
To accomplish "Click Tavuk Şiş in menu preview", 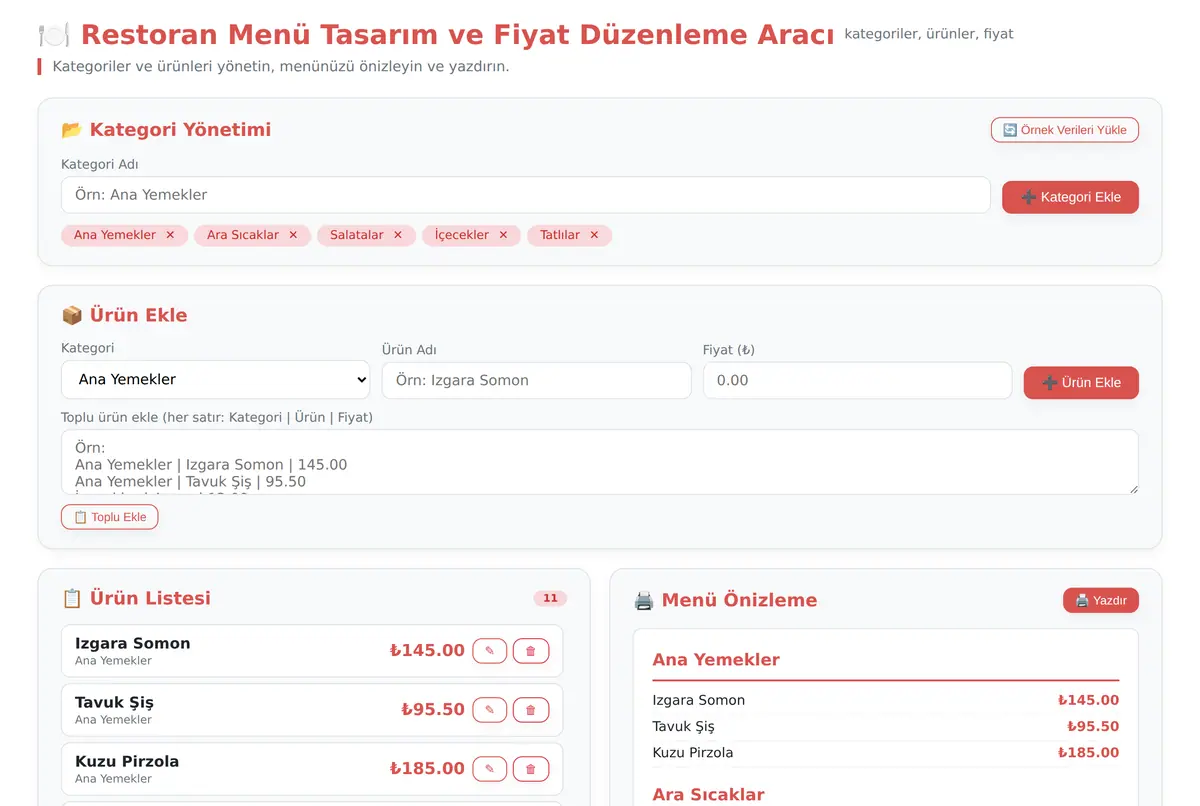I will 683,726.
